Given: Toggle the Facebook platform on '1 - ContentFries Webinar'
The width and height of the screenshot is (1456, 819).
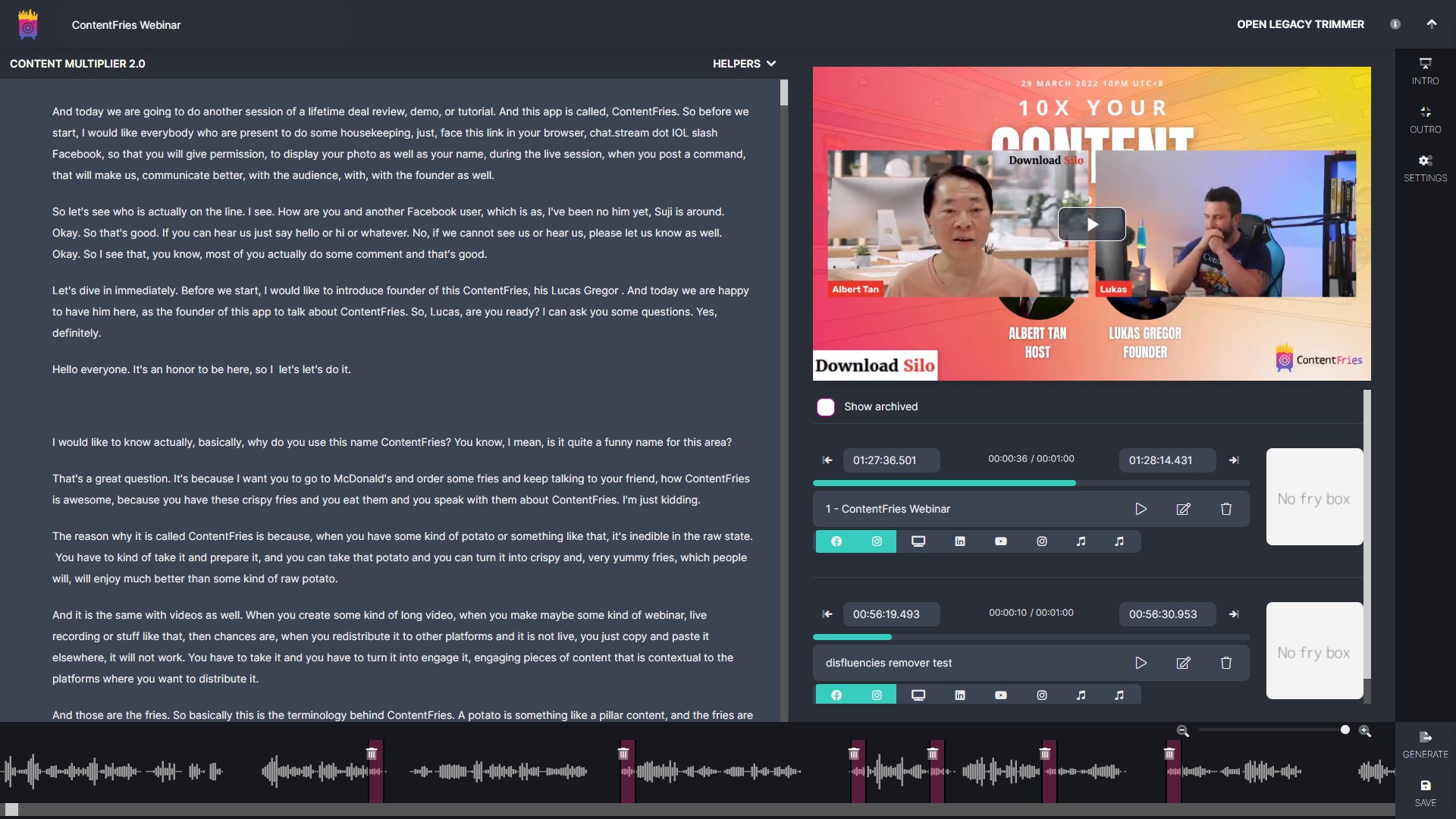Looking at the screenshot, I should tap(837, 541).
